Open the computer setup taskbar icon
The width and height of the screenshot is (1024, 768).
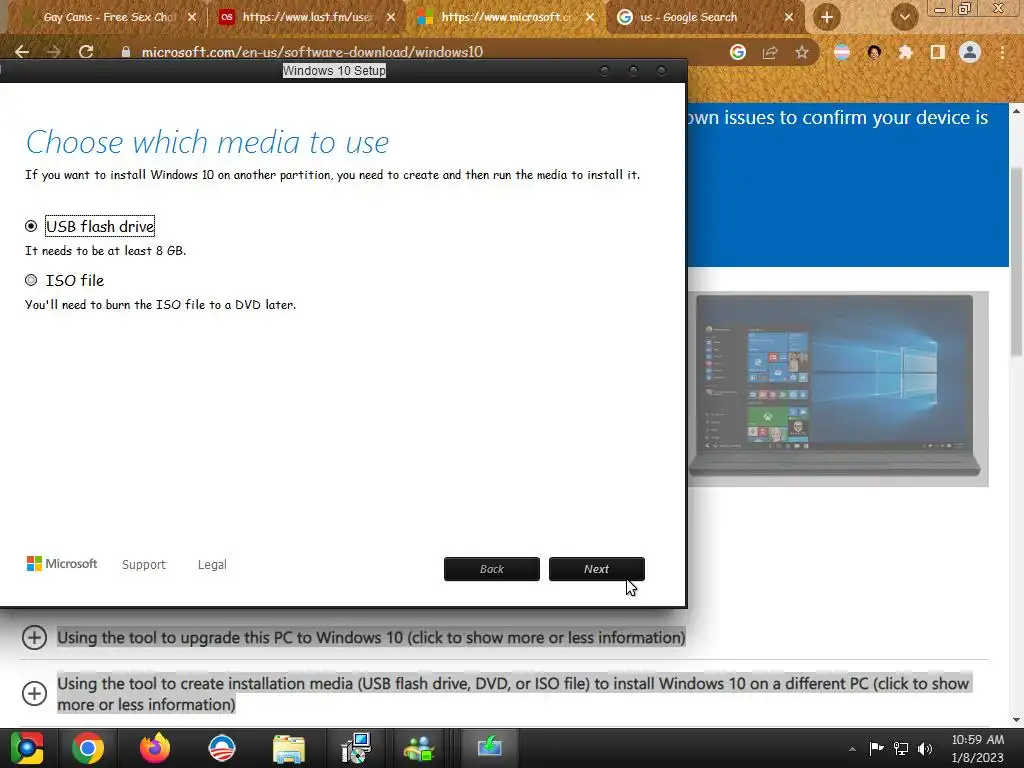click(356, 748)
